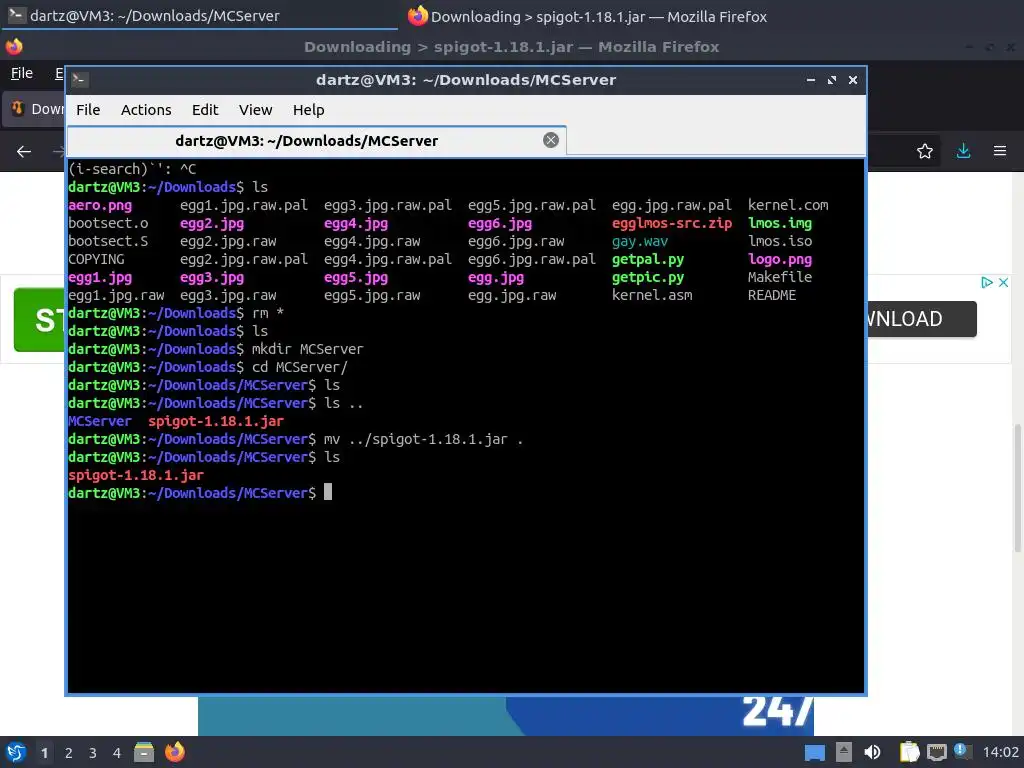Click 'egg6.jpg' in terminal listing
This screenshot has width=1024, height=768.
[x=500, y=223]
